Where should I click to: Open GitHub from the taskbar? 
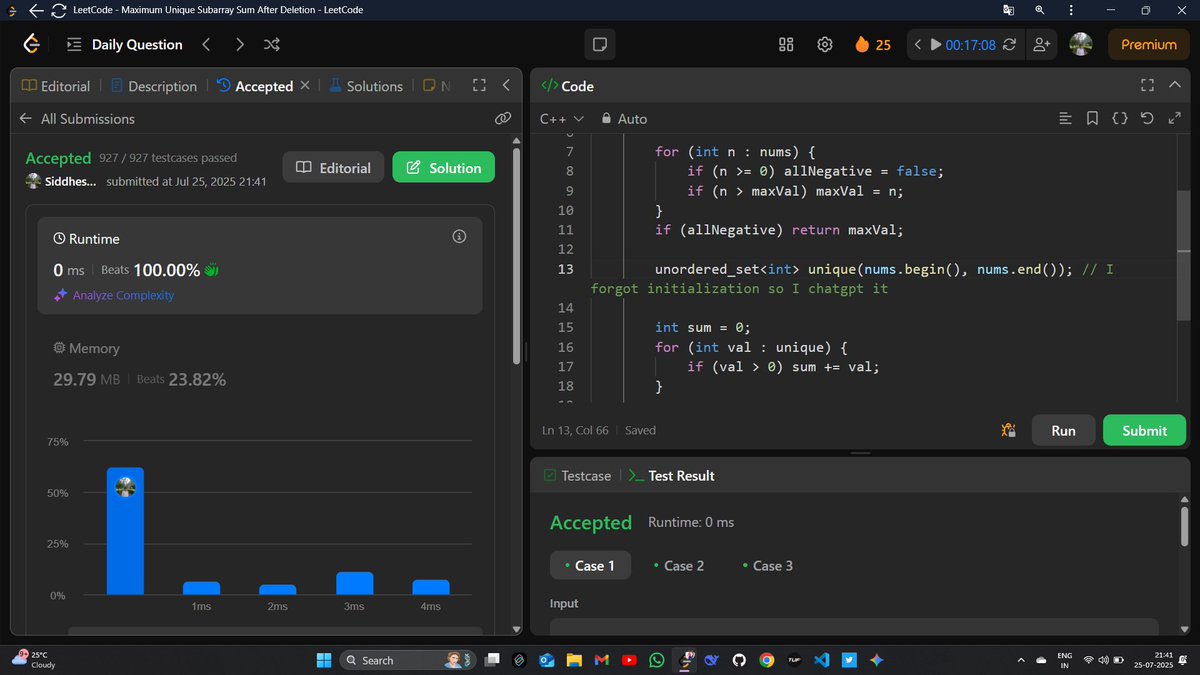(x=739, y=660)
